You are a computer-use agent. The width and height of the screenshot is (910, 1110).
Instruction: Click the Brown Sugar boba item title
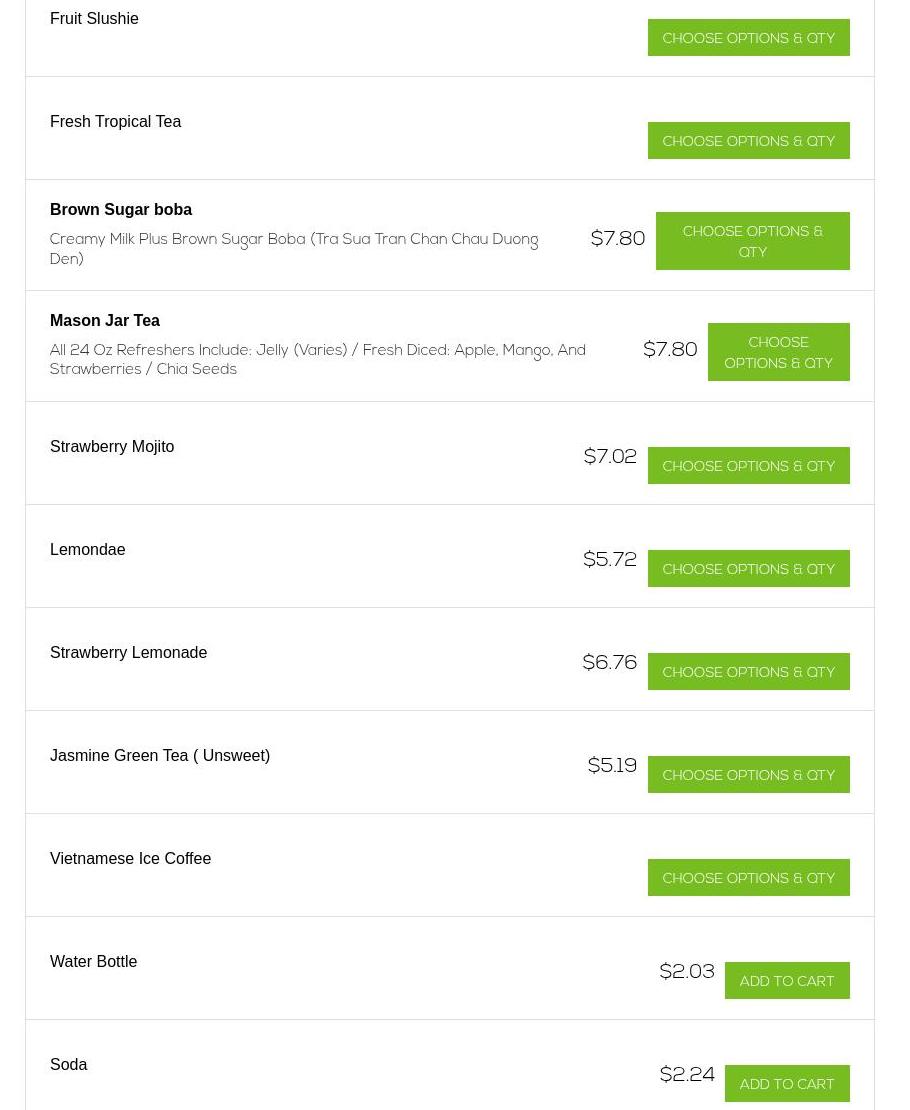121,209
